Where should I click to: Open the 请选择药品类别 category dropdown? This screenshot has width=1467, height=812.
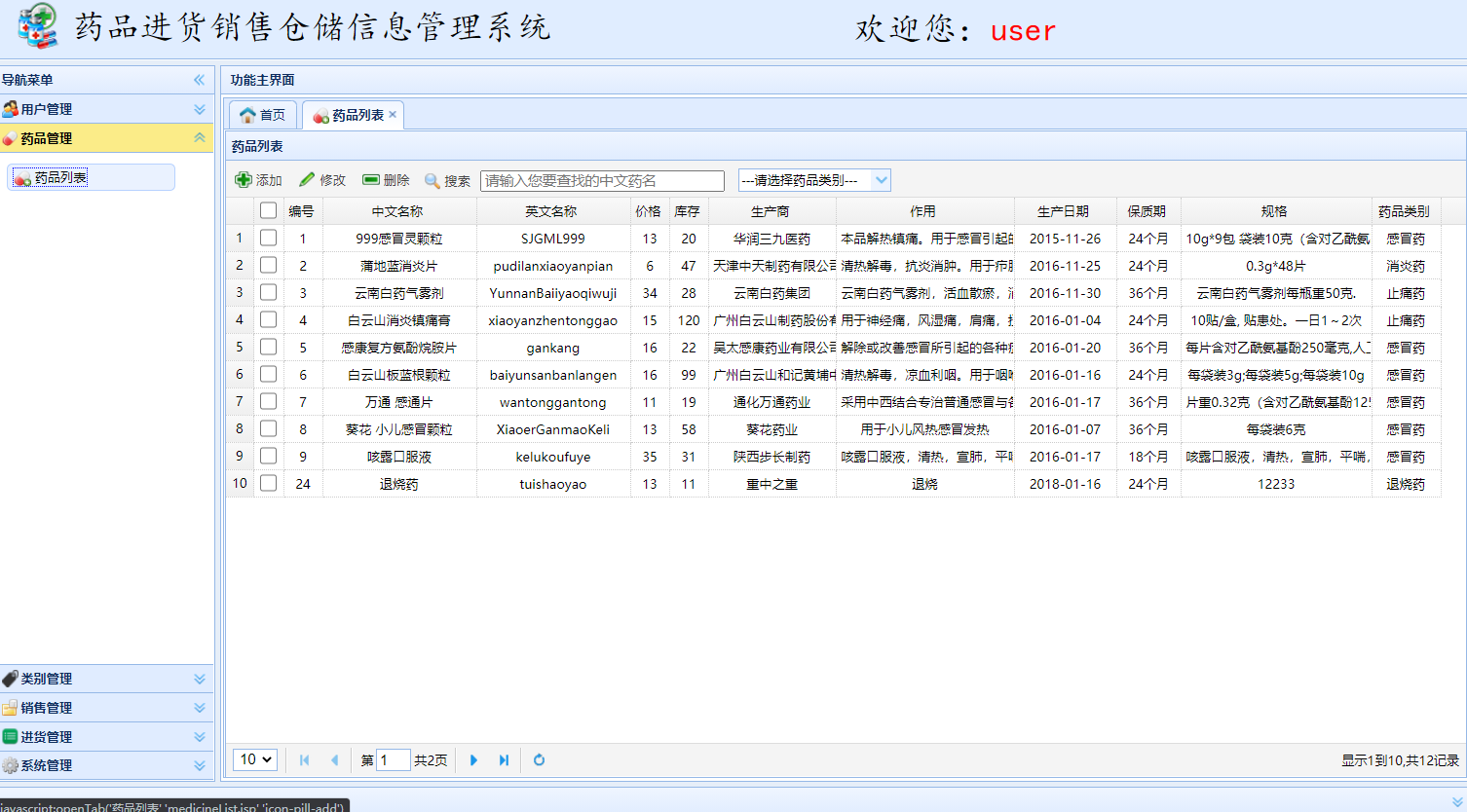pyautogui.click(x=814, y=179)
